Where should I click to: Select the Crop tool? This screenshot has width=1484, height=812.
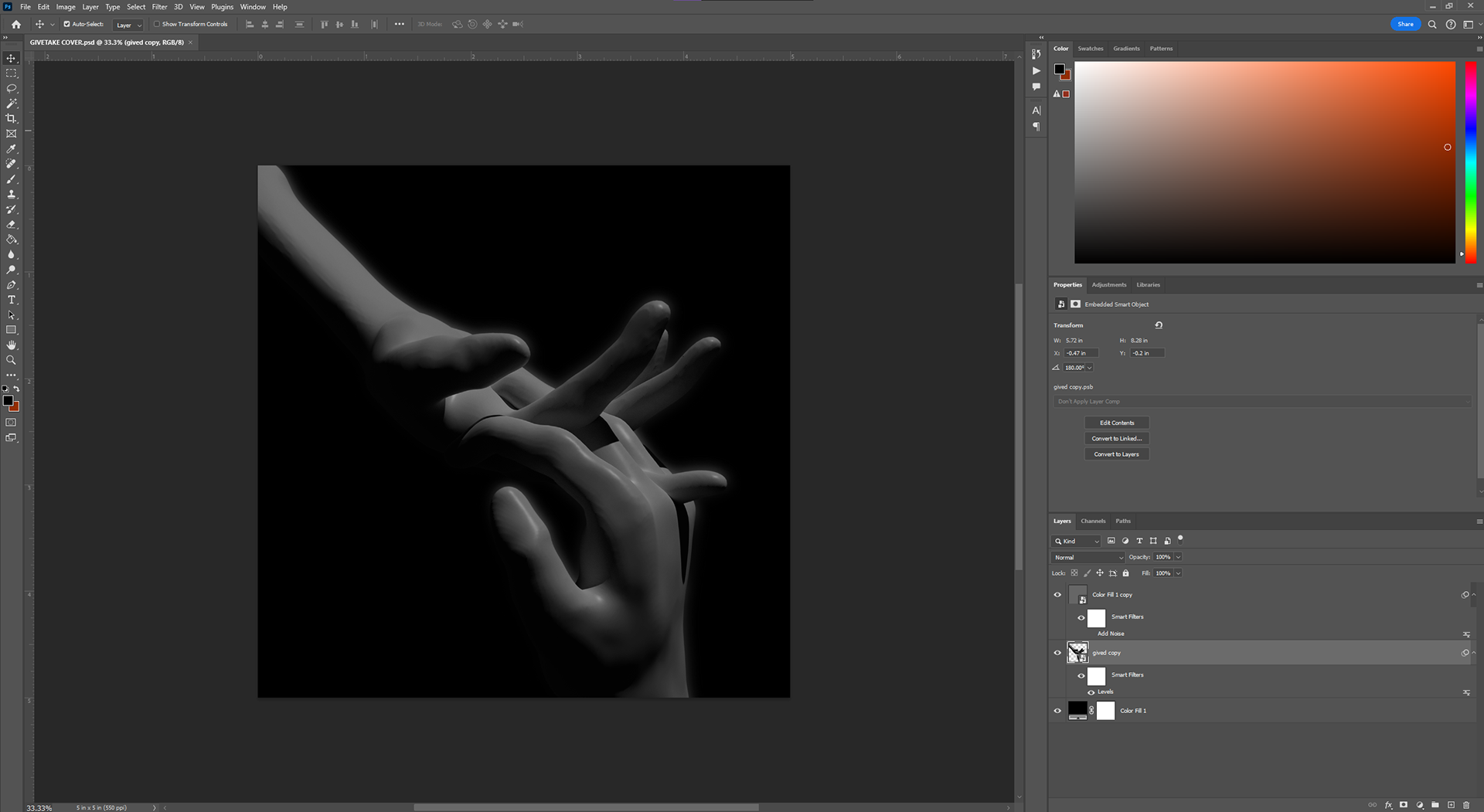12,118
